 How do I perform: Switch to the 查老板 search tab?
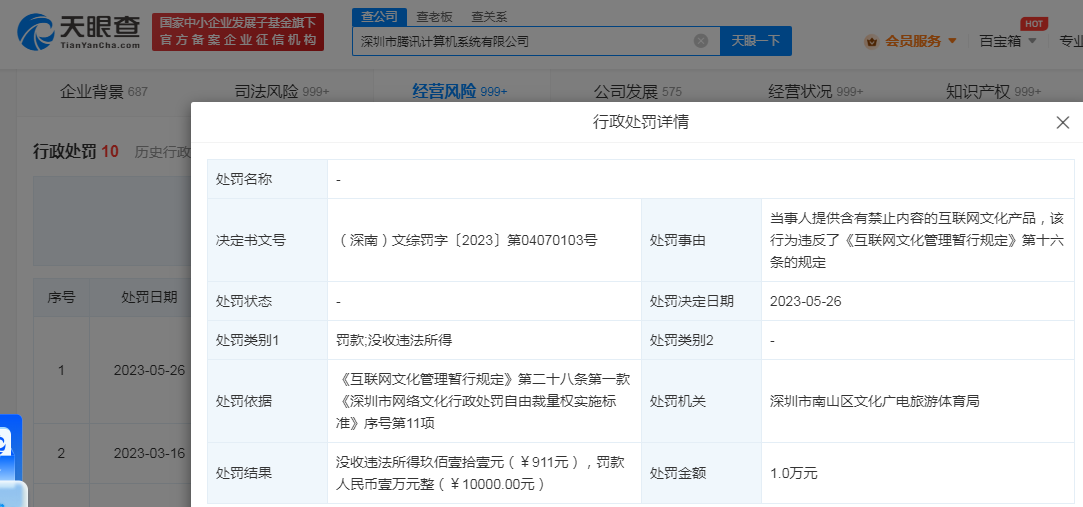click(434, 17)
